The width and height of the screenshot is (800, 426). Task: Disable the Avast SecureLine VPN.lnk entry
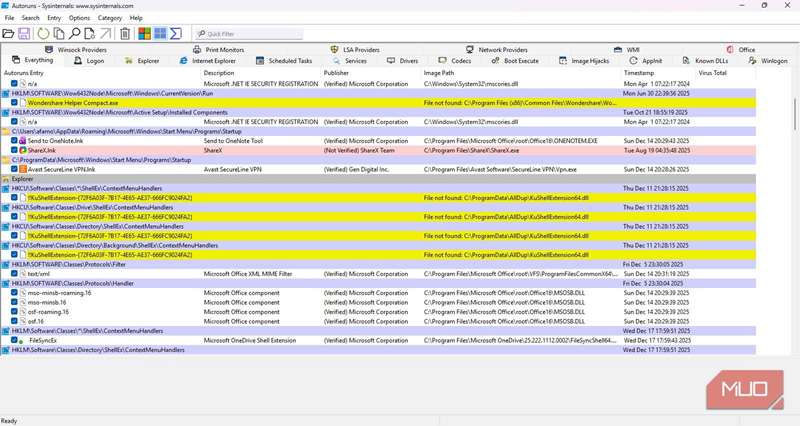(15, 169)
